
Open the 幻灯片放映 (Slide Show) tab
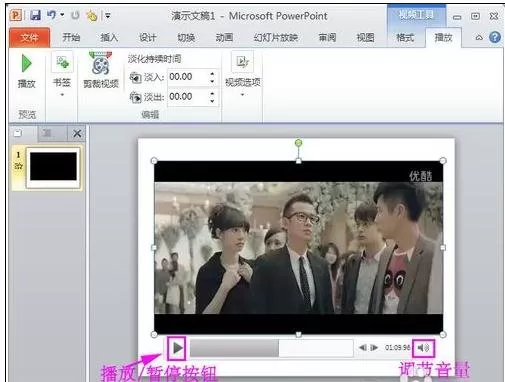pyautogui.click(x=276, y=37)
